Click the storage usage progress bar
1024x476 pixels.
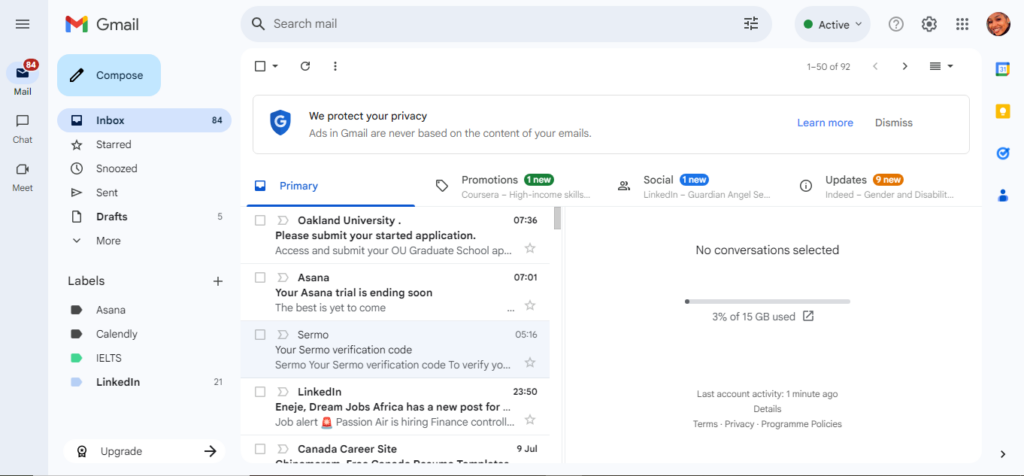click(767, 302)
